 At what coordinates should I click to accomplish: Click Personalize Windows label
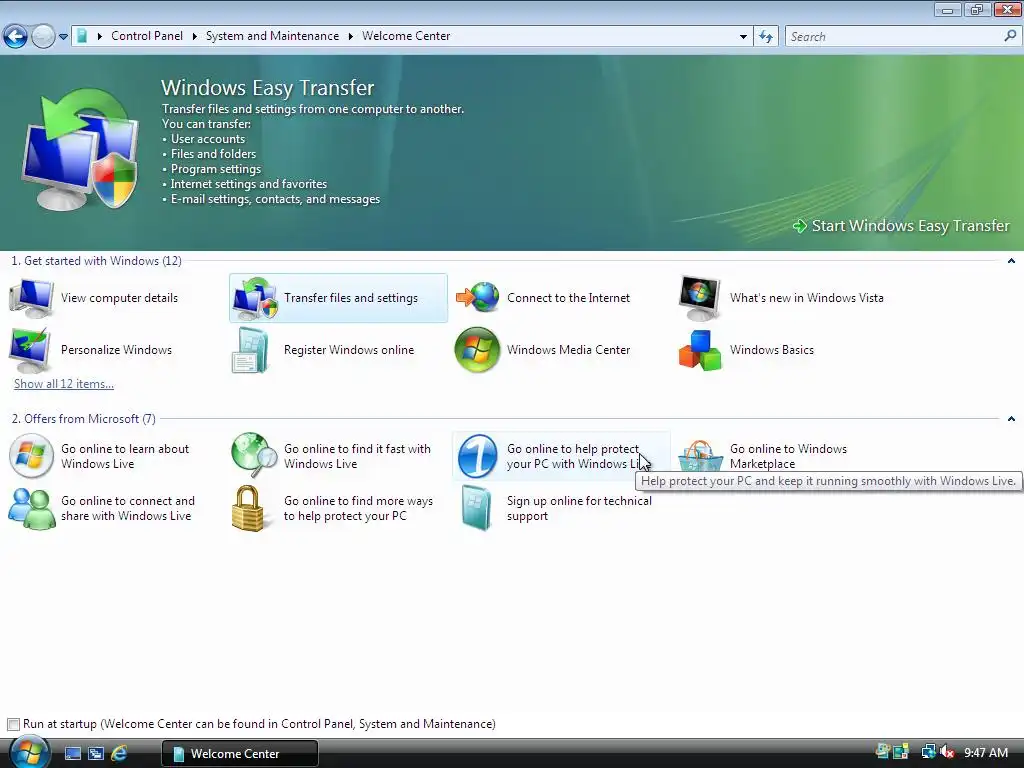coord(116,350)
